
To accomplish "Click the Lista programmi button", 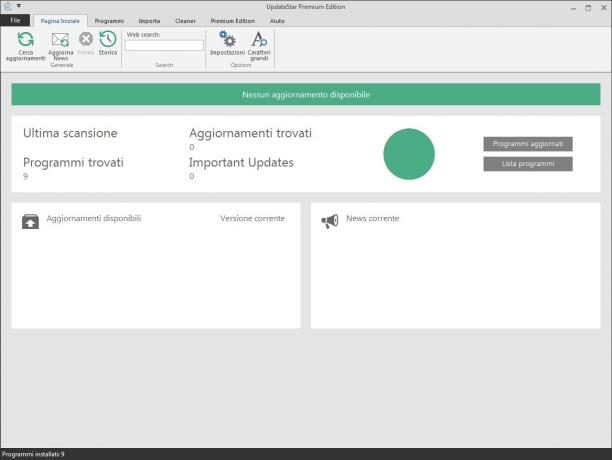I will pos(528,164).
